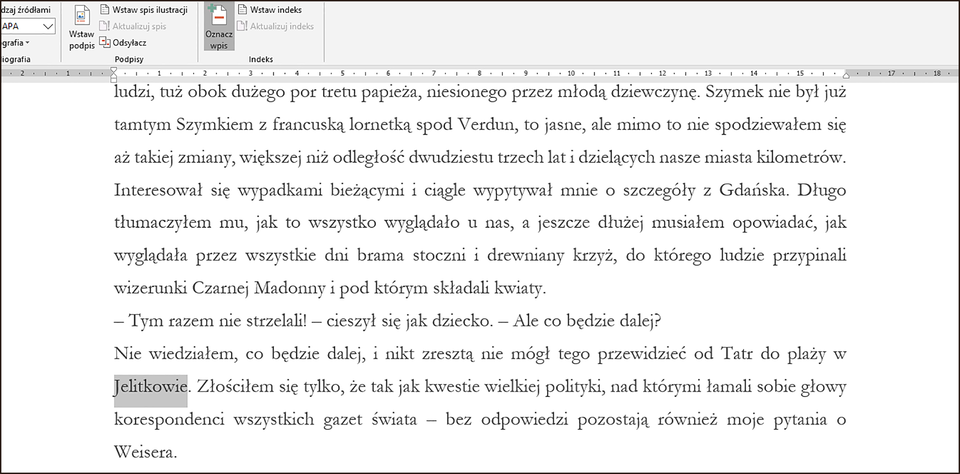
Task: Select Wstaw spis ilustracji
Action: 144,10
